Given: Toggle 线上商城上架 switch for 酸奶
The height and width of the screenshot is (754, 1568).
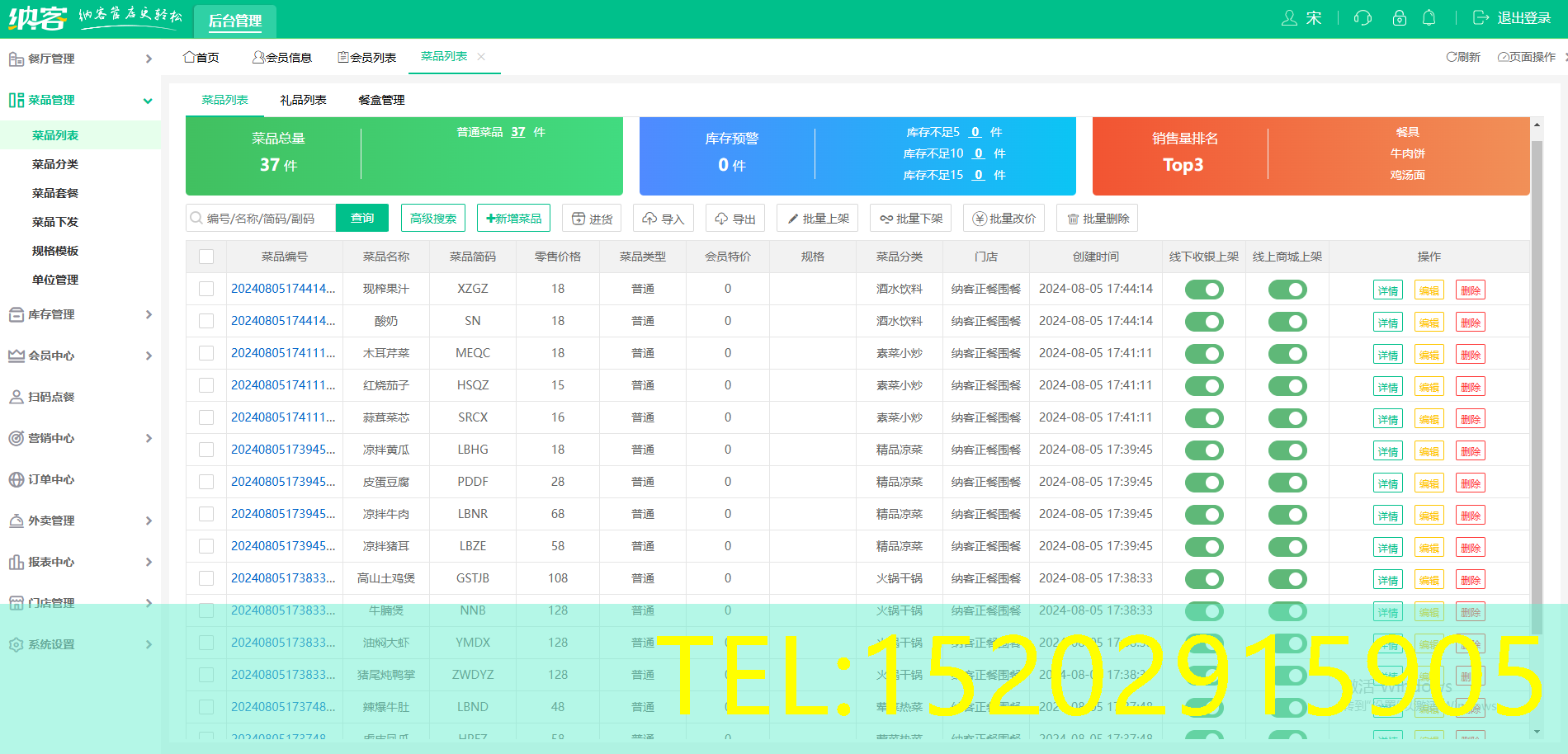Looking at the screenshot, I should coord(1287,322).
